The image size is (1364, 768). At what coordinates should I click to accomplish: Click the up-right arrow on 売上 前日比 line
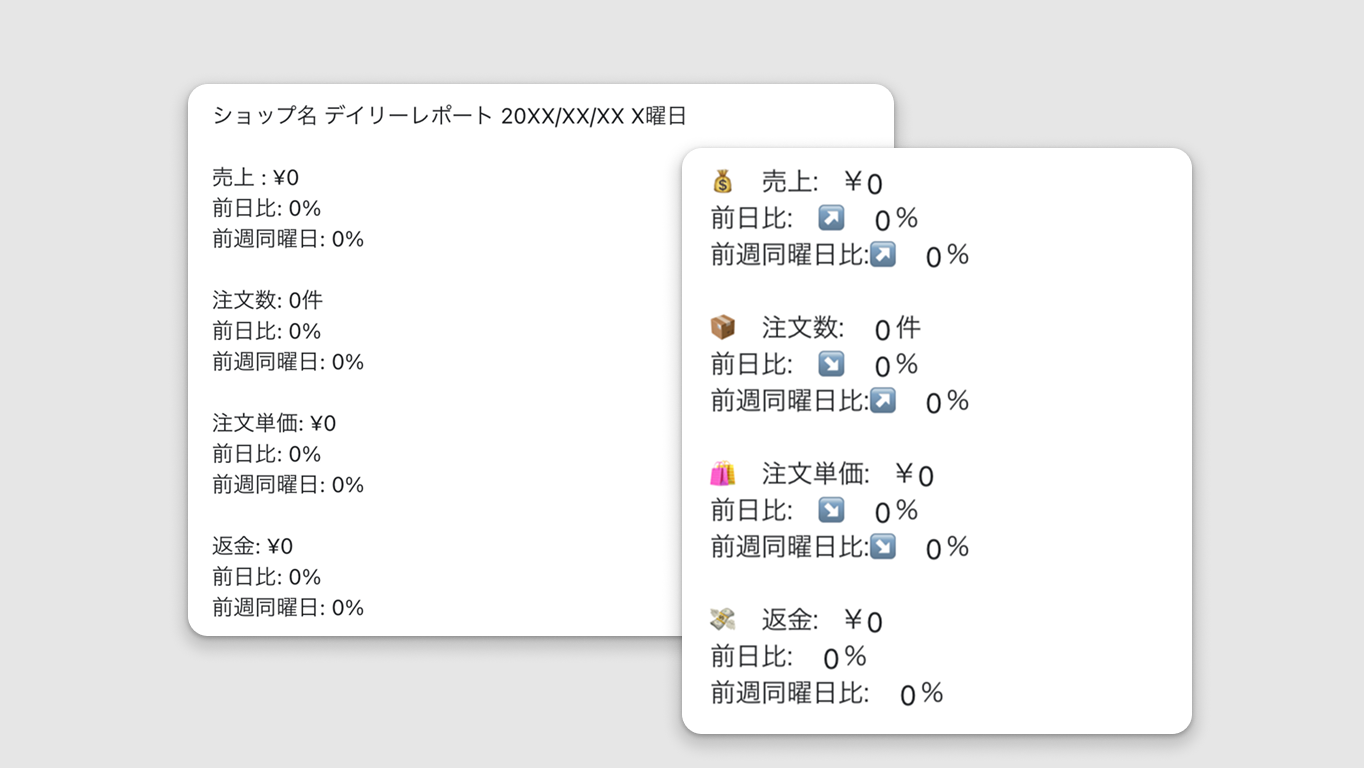831,218
